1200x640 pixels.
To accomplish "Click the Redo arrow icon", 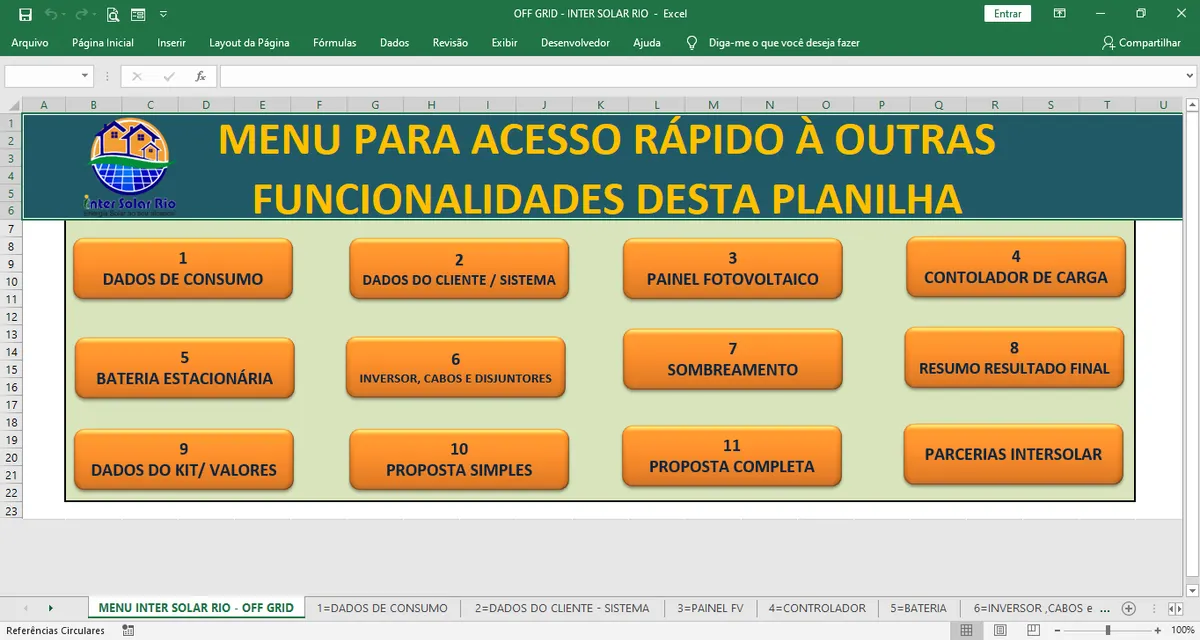I will [80, 14].
